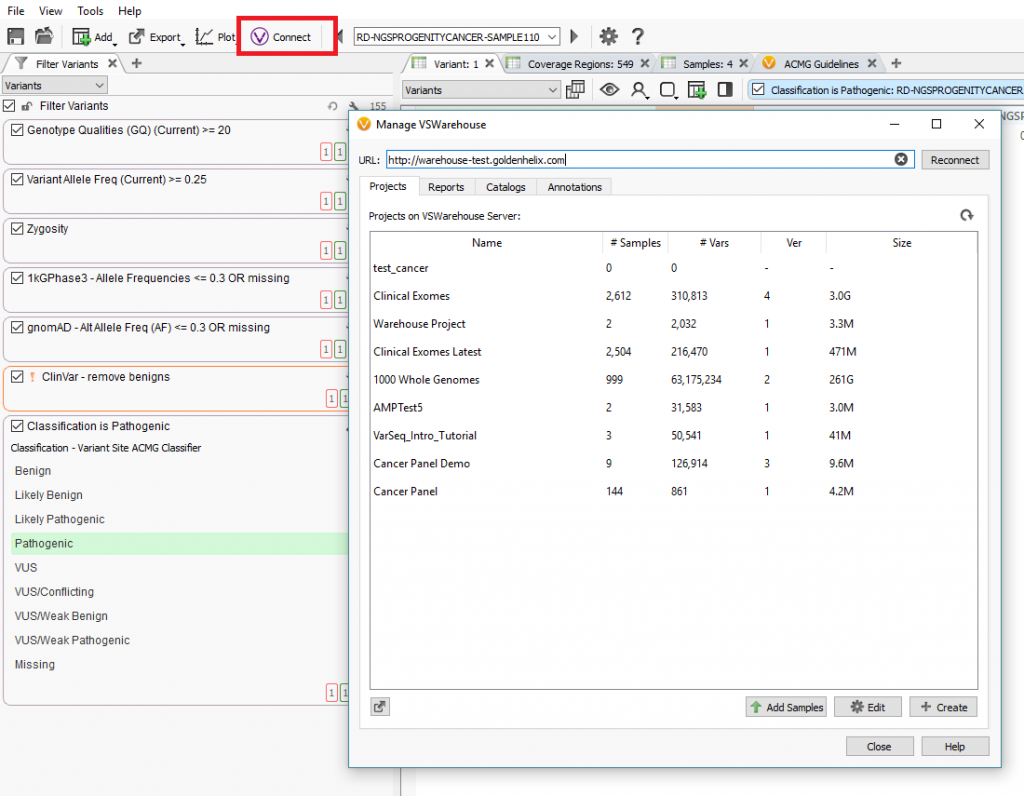Click the Help question mark icon

pyautogui.click(x=637, y=36)
